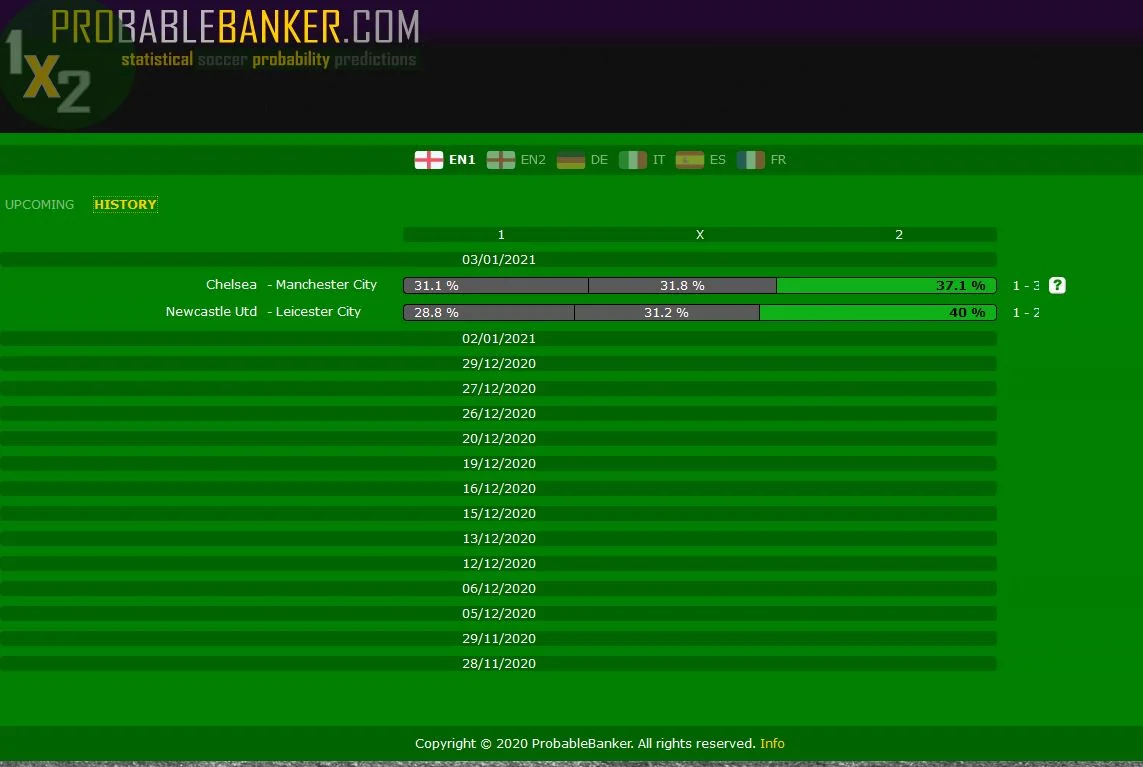Pick the Italian IT league flag
The height and width of the screenshot is (767, 1143).
click(633, 160)
